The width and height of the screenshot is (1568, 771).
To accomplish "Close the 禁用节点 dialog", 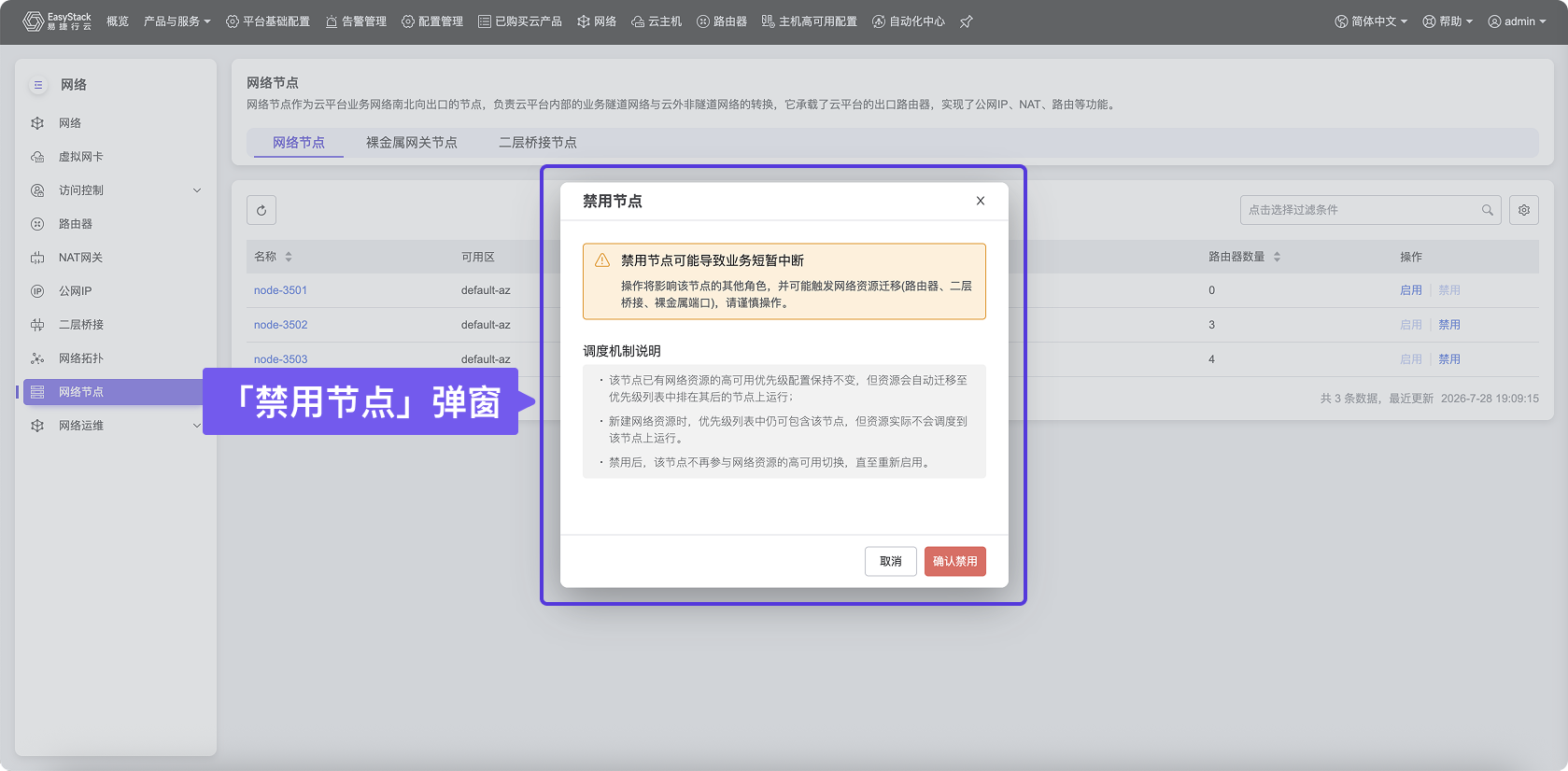I will pos(981,201).
